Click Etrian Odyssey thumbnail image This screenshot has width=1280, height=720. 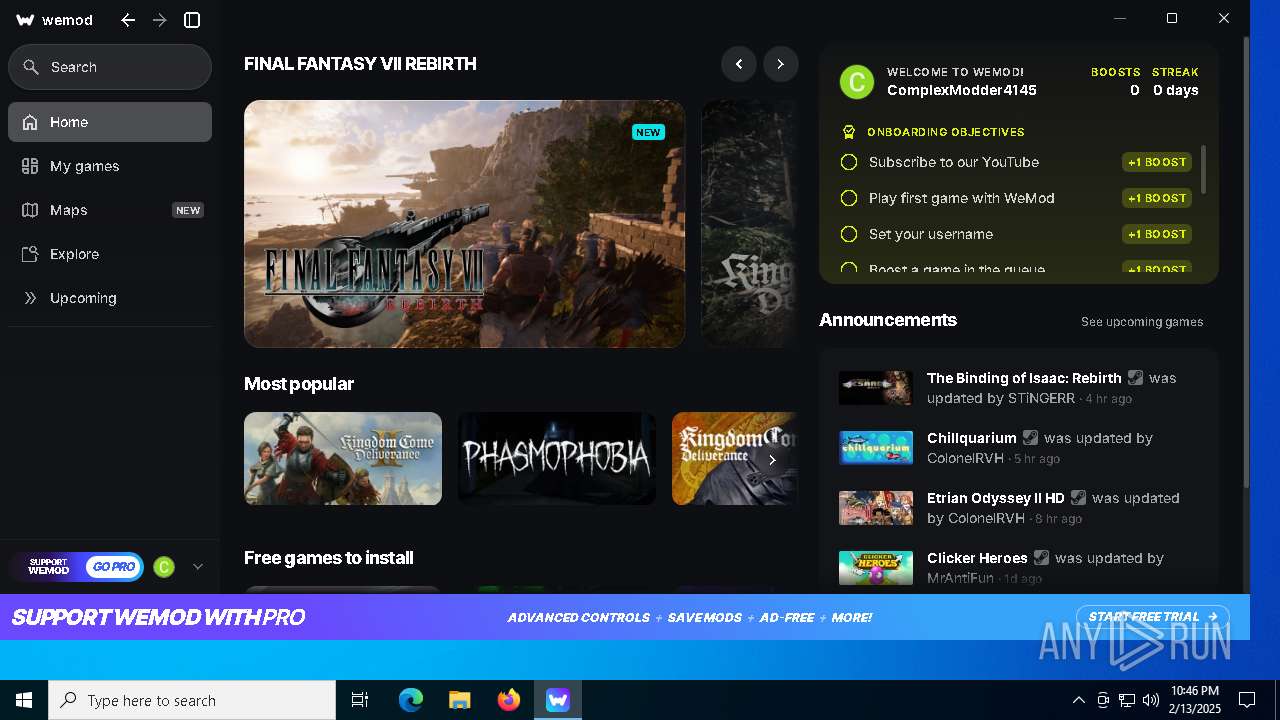point(876,508)
